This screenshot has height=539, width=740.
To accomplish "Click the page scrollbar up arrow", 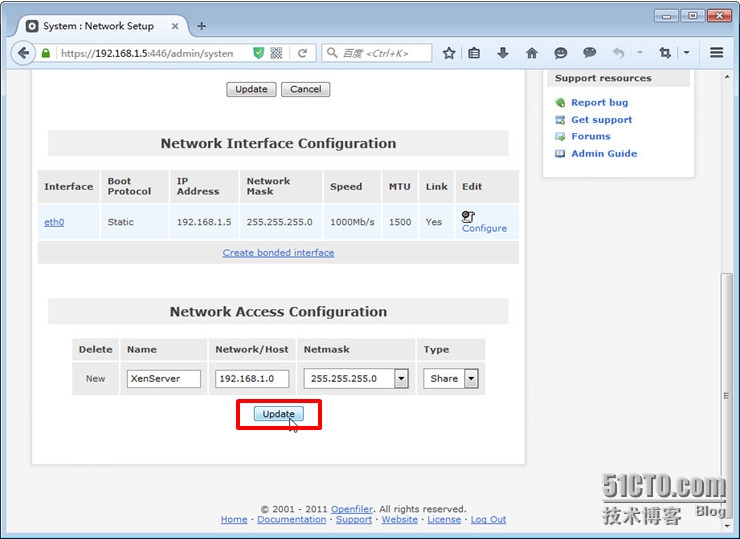I will click(727, 76).
